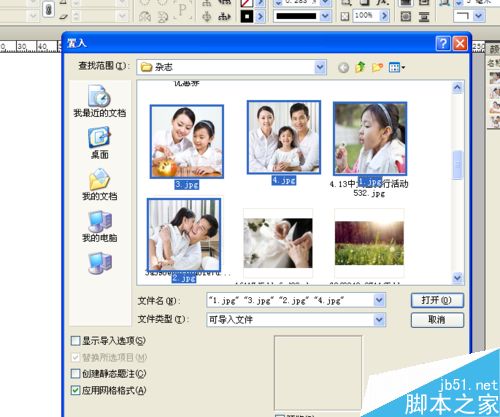Open the Desktop (桌面) shortcut
Screen dimensions: 500x417
click(100, 143)
